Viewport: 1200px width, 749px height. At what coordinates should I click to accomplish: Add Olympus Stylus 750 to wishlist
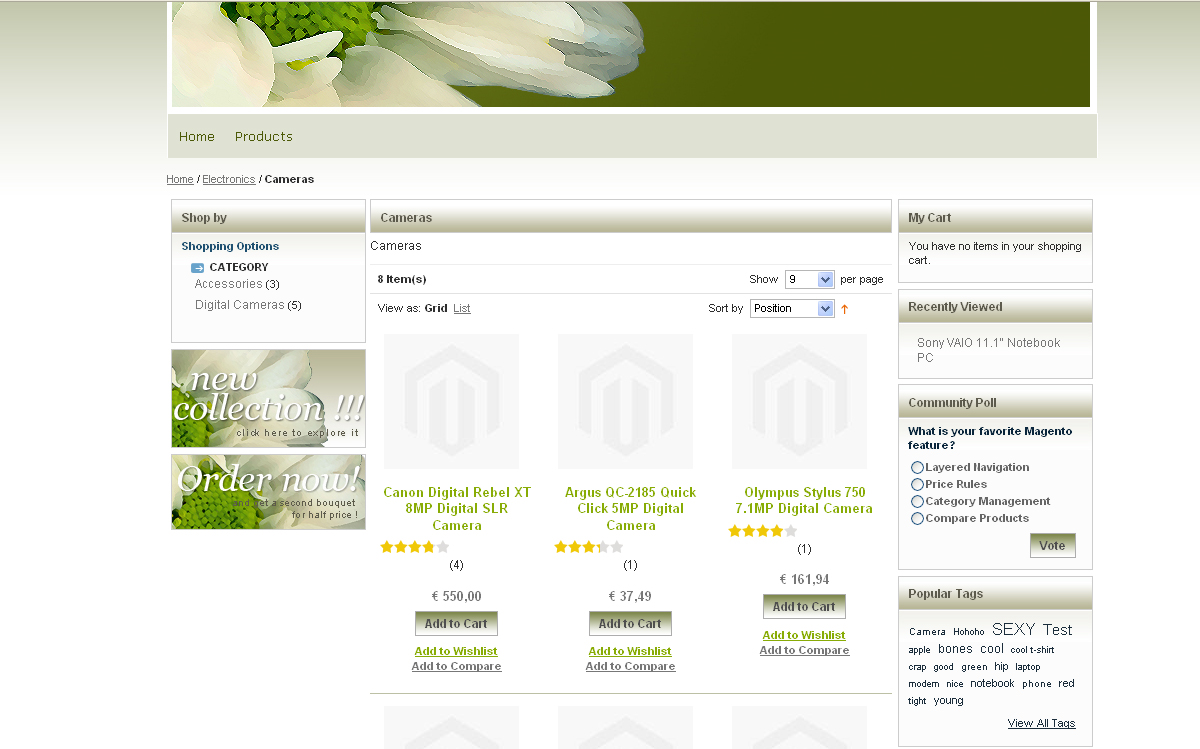[x=804, y=636]
